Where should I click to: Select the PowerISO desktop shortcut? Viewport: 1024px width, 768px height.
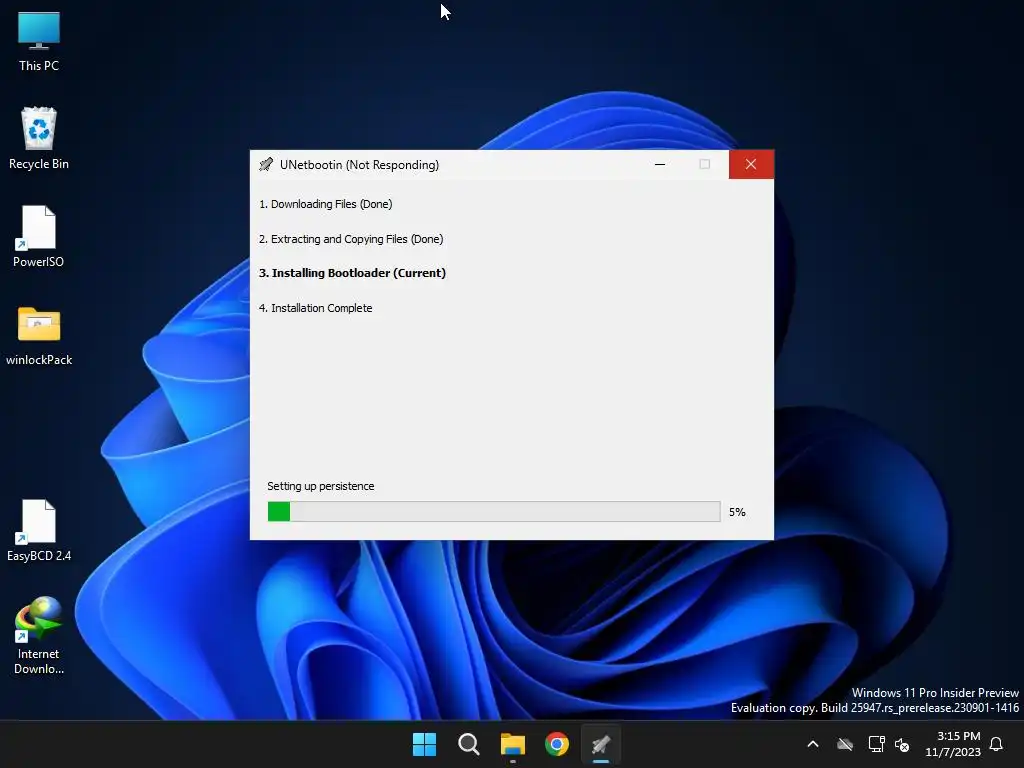click(39, 236)
